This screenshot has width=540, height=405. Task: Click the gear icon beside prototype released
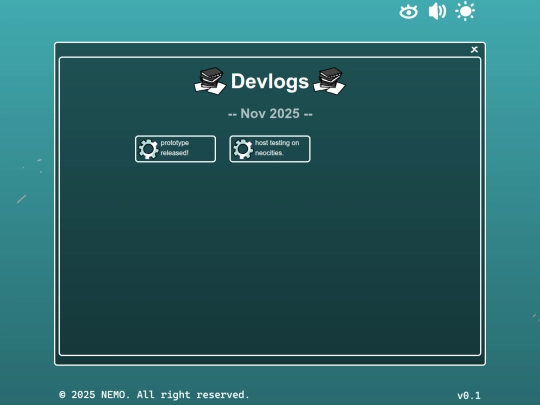[148, 149]
